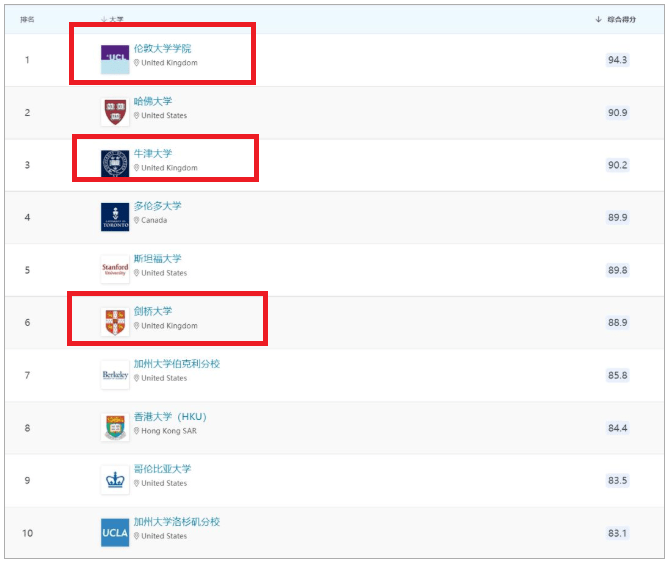
Task: Open 哈佛大学 university link
Action: 153,101
